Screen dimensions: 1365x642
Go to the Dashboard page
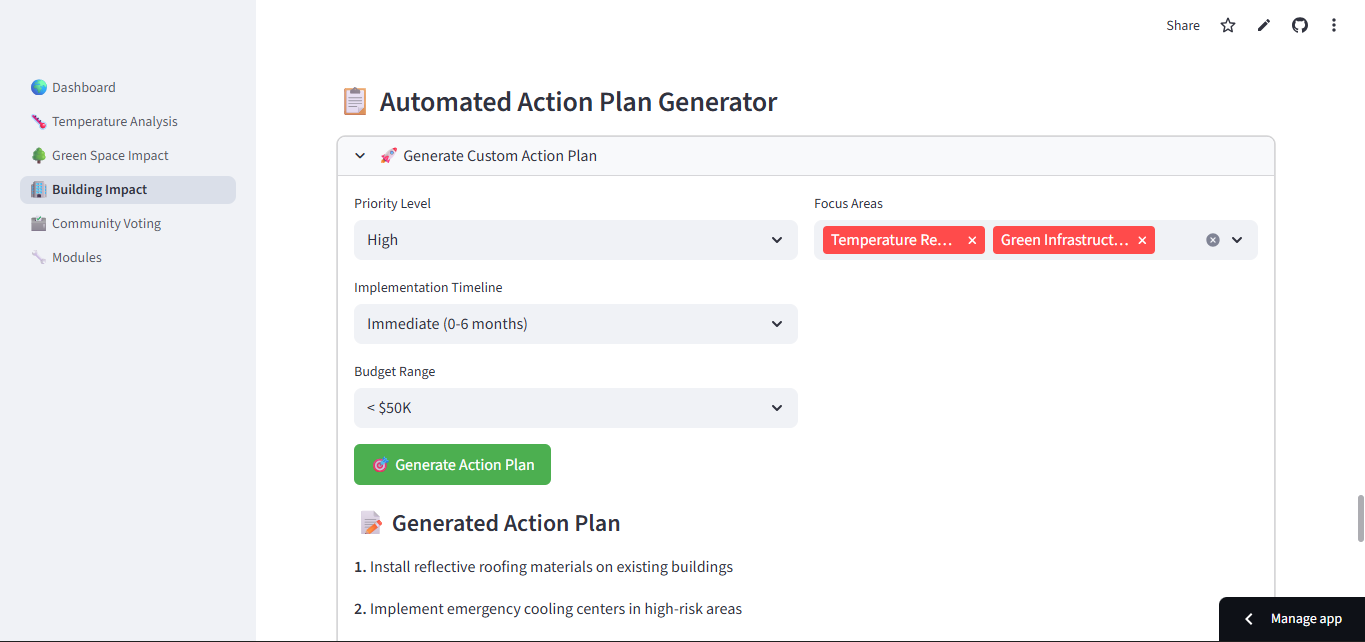[84, 88]
